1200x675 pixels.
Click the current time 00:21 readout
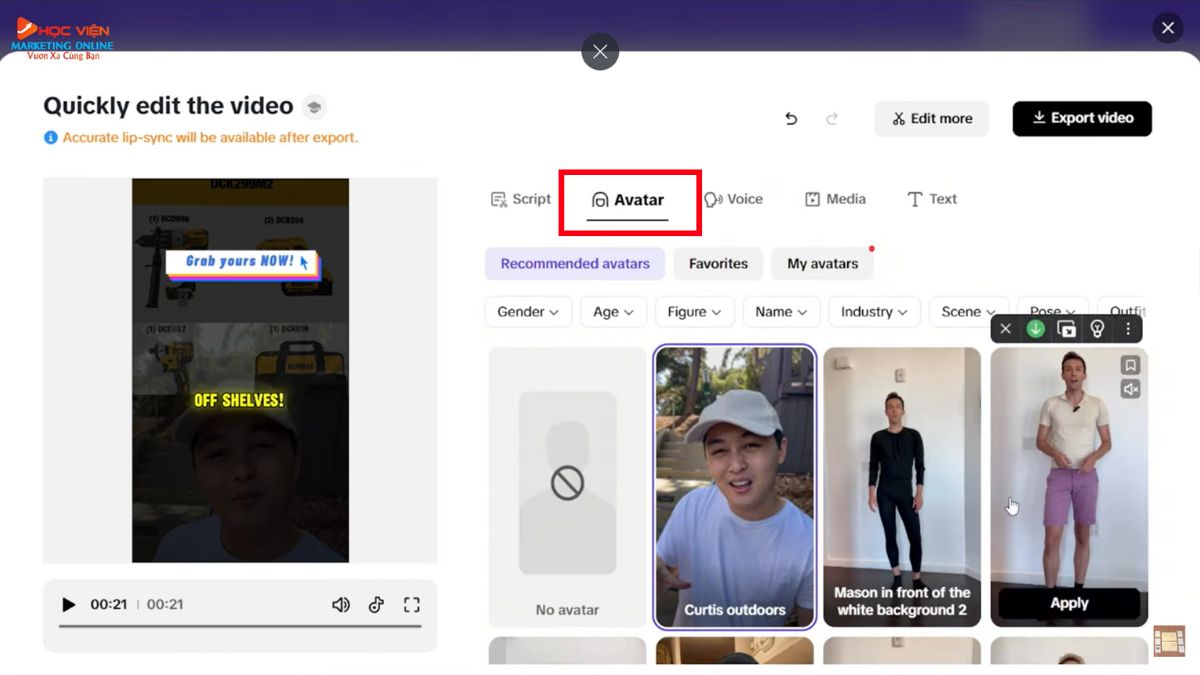108,604
